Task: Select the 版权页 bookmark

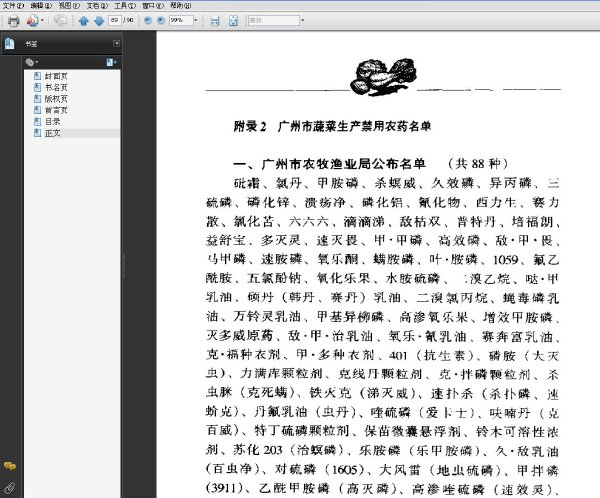Action: click(56, 99)
